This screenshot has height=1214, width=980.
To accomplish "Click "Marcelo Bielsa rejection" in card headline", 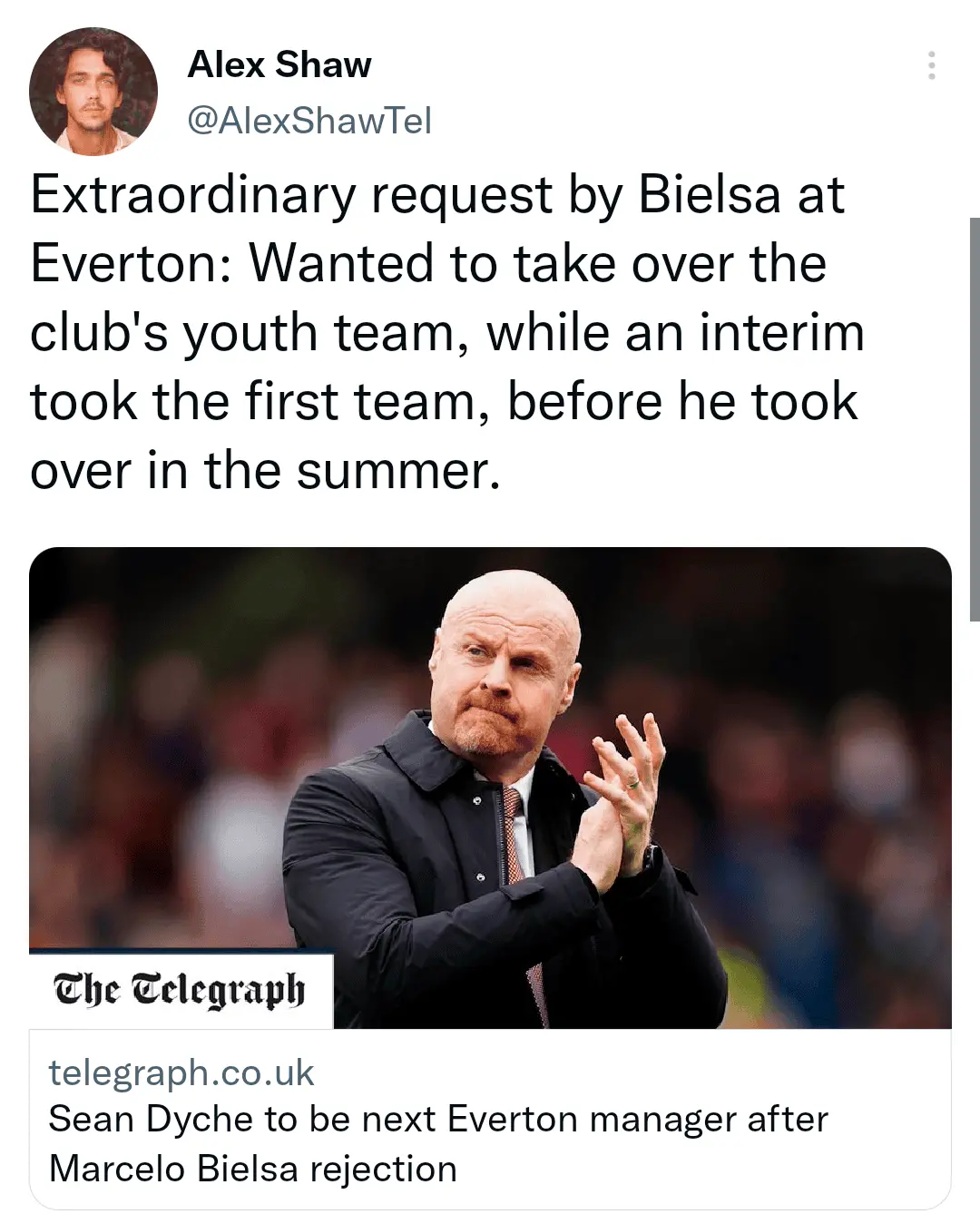I will click(x=252, y=1169).
